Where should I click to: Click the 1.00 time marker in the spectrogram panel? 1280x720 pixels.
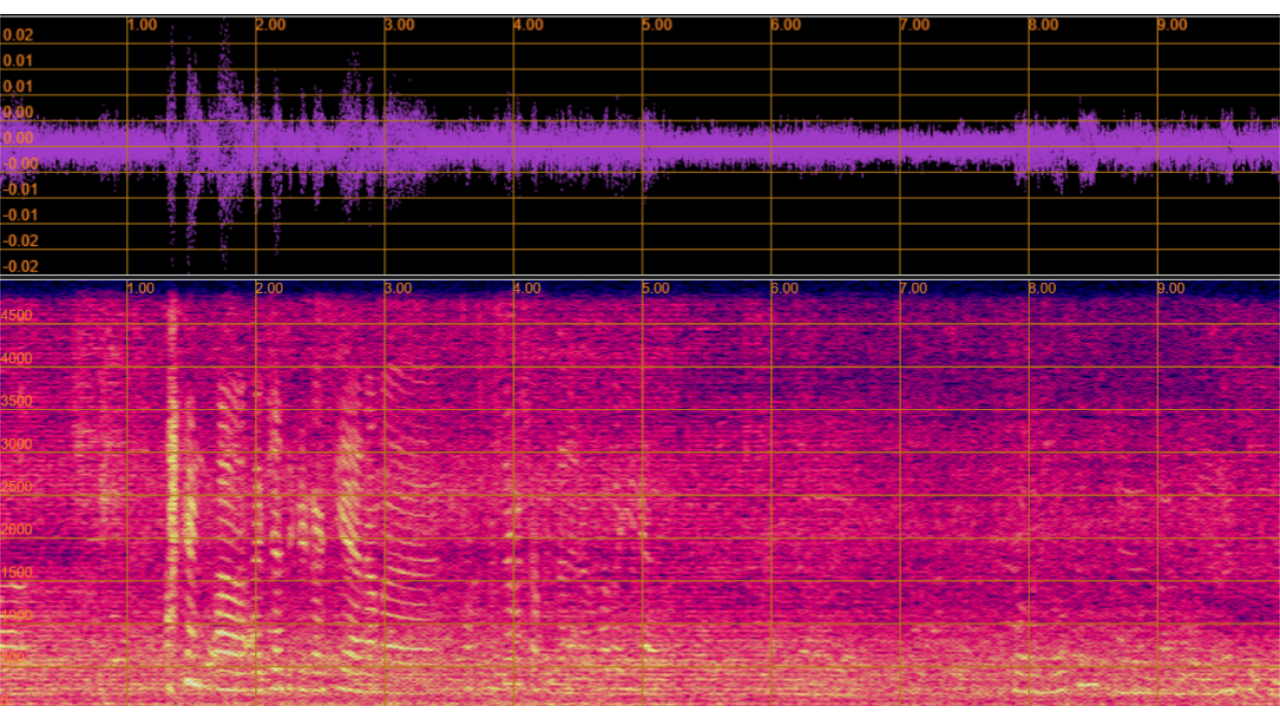(141, 288)
